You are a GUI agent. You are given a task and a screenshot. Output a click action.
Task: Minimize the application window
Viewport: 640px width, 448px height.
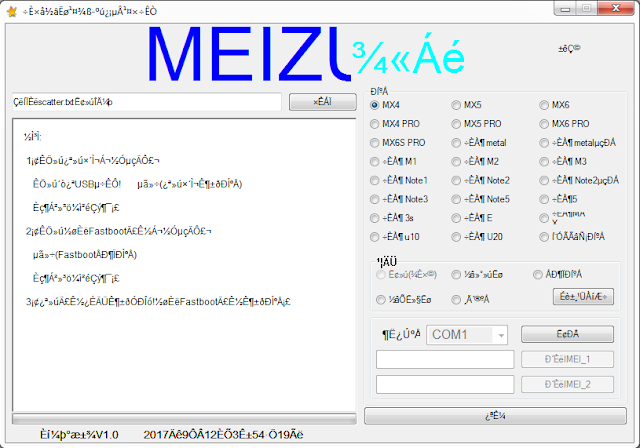point(565,8)
